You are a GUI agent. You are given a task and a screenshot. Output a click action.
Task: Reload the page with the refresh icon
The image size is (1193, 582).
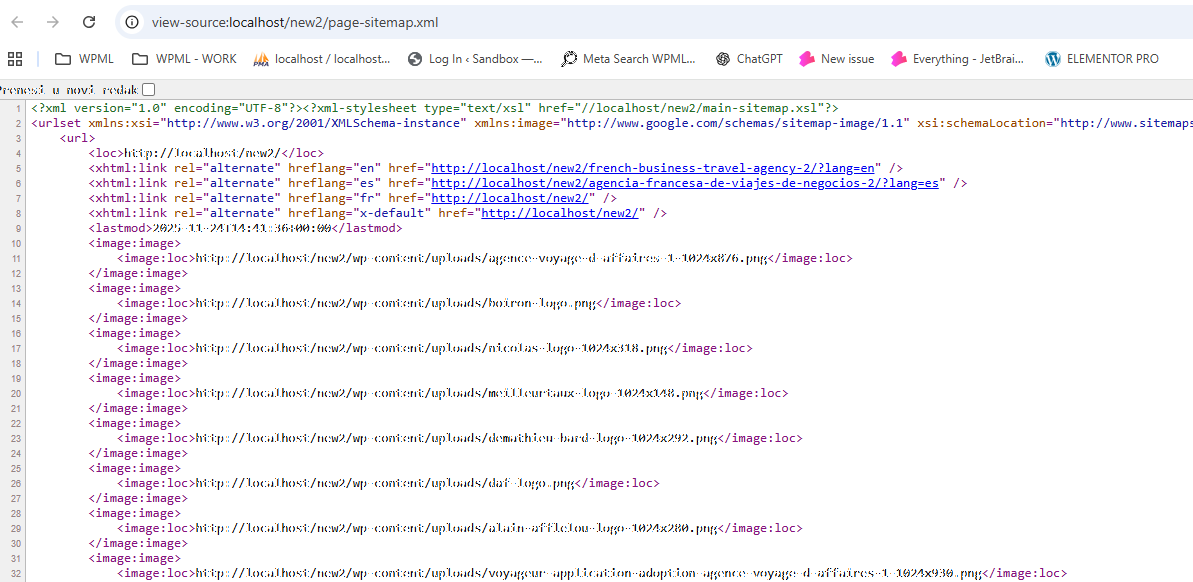(x=89, y=22)
